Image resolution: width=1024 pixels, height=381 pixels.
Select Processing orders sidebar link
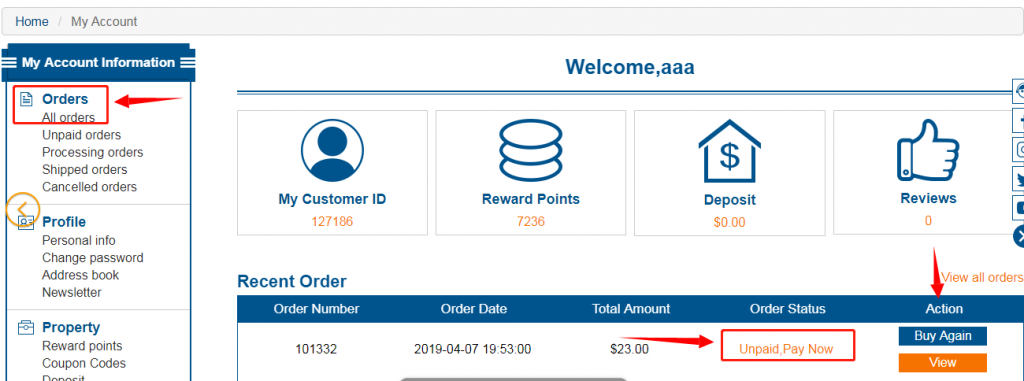pos(93,152)
